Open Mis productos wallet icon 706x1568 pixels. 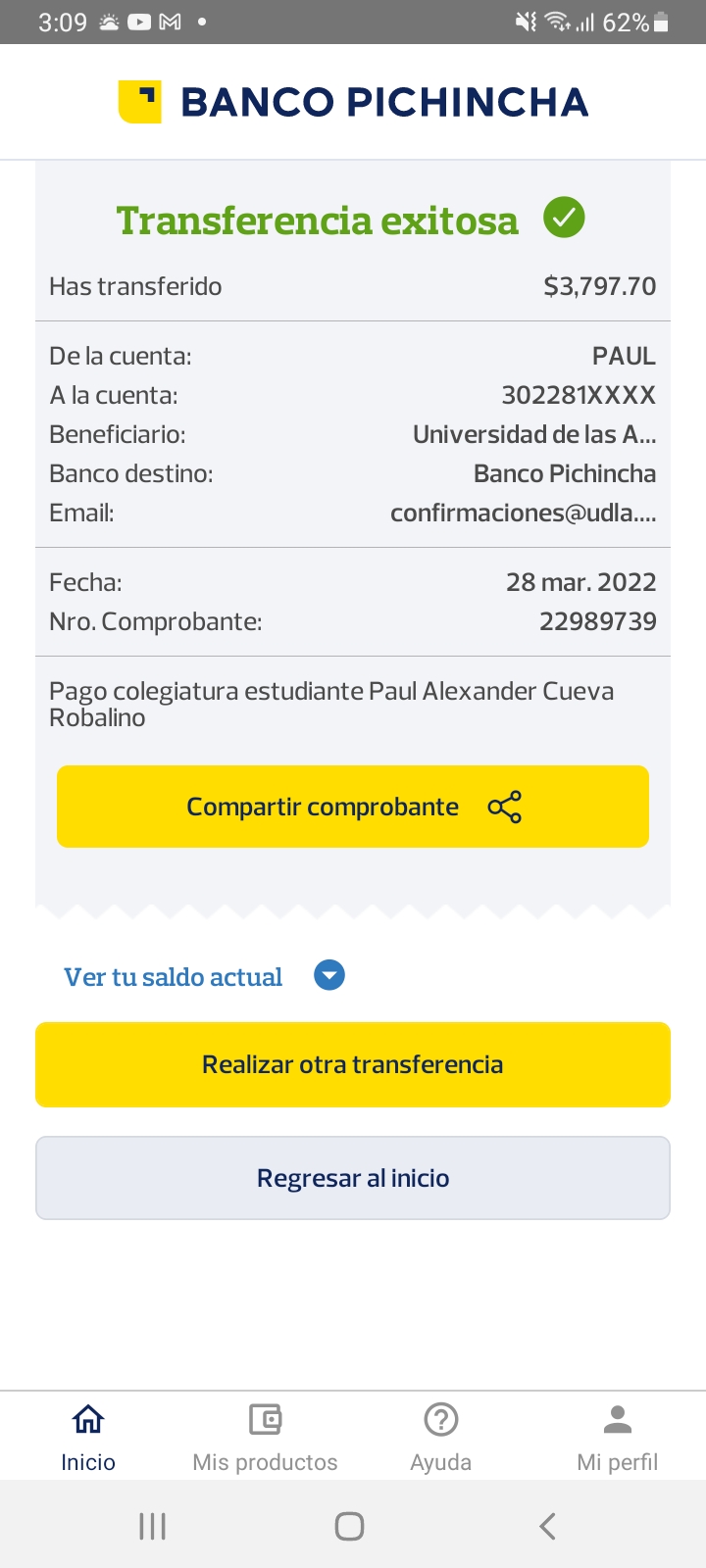point(265,1418)
